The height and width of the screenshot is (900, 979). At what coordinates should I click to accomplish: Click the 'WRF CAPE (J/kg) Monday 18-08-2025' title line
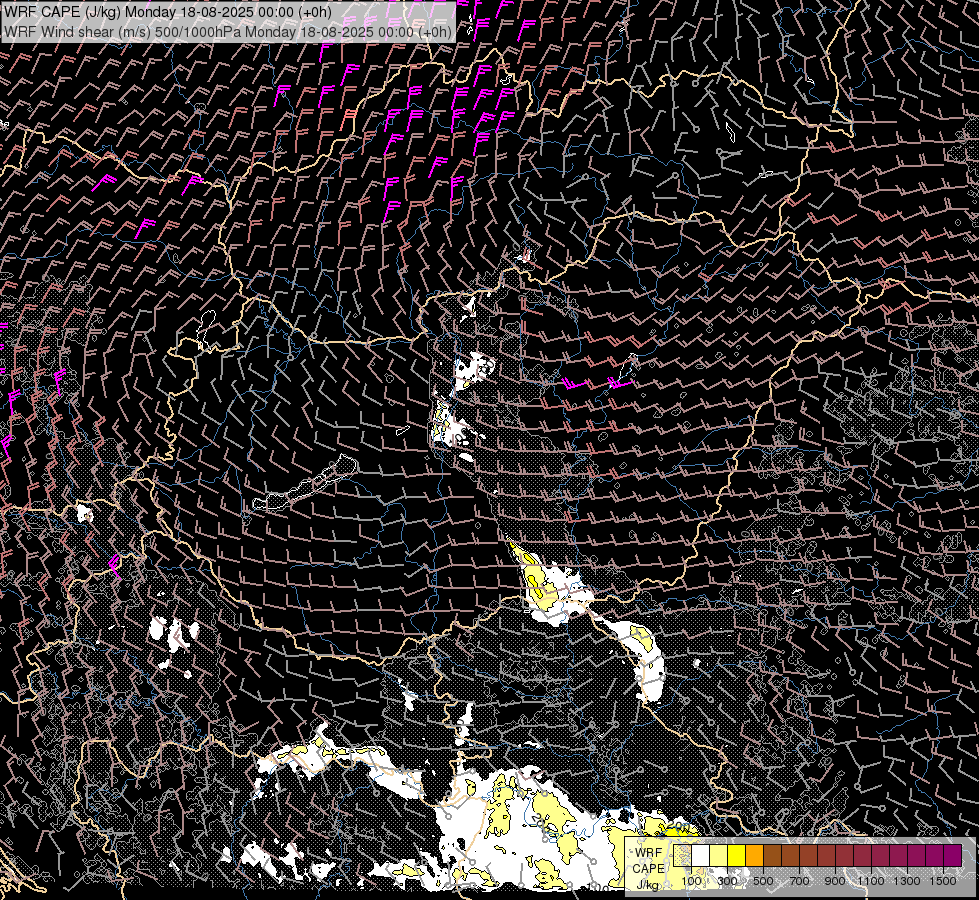(167, 12)
